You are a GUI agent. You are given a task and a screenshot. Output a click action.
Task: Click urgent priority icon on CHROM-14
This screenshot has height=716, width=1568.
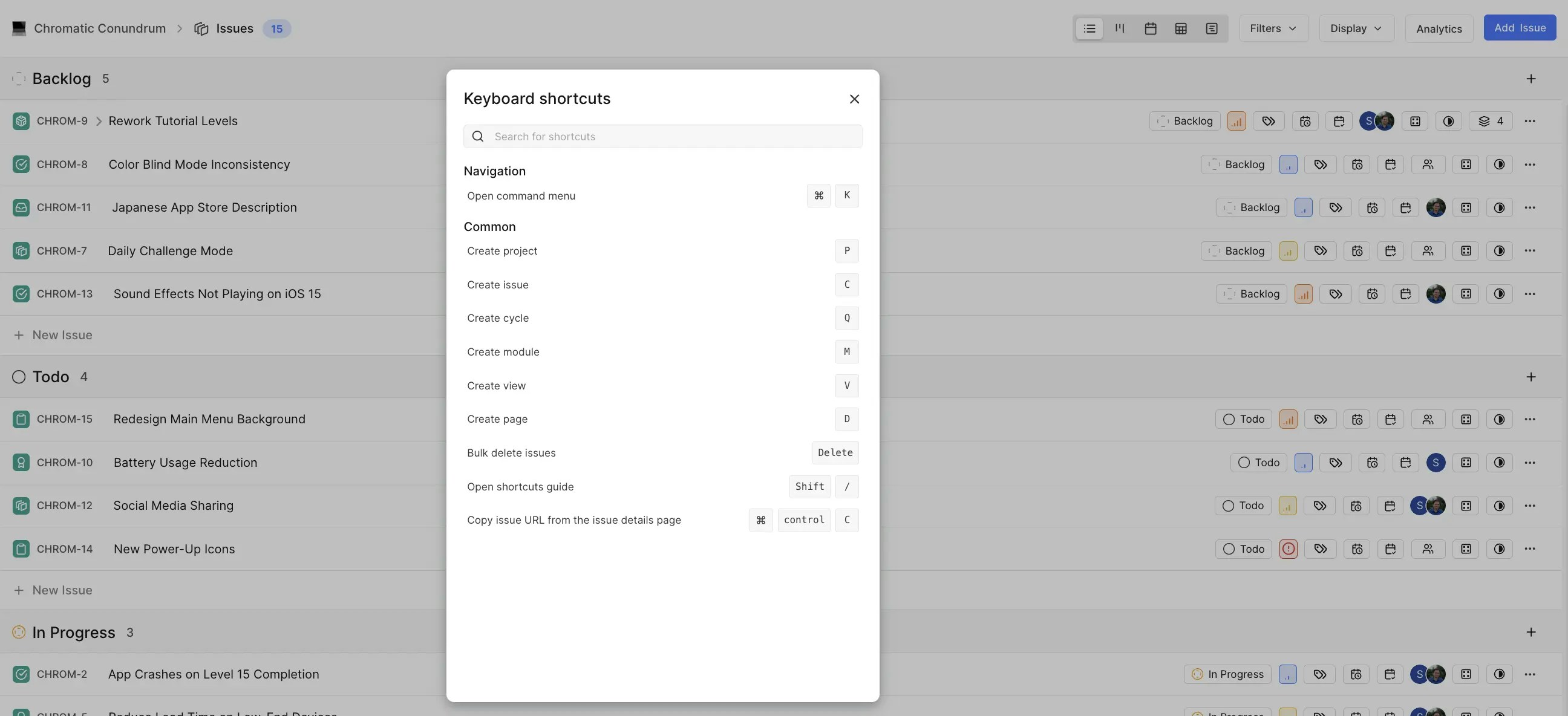click(1287, 548)
